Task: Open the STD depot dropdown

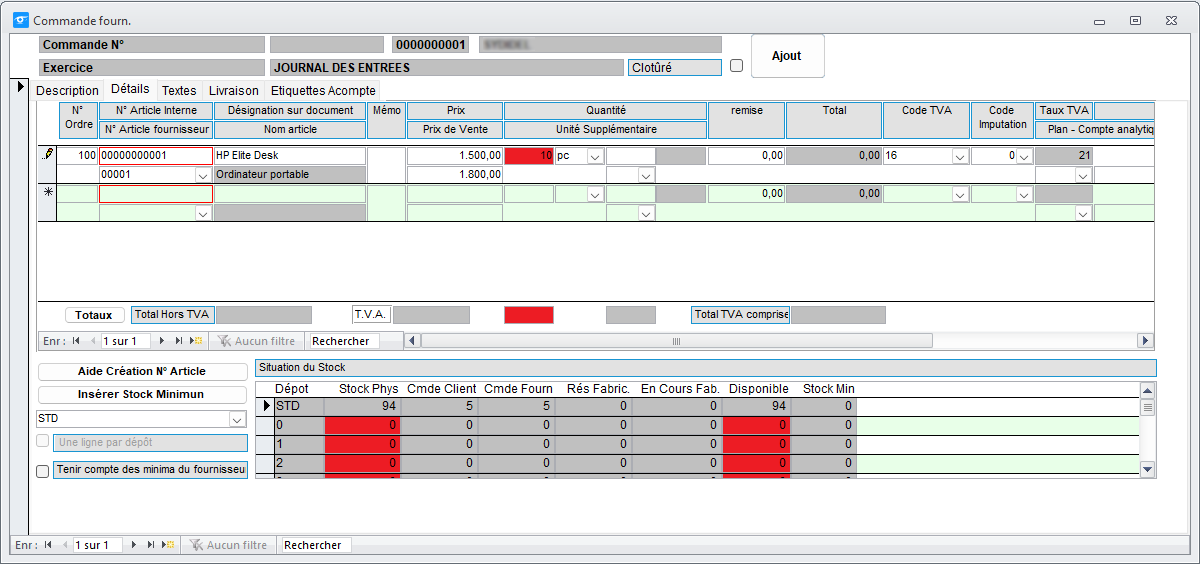Action: [x=237, y=419]
